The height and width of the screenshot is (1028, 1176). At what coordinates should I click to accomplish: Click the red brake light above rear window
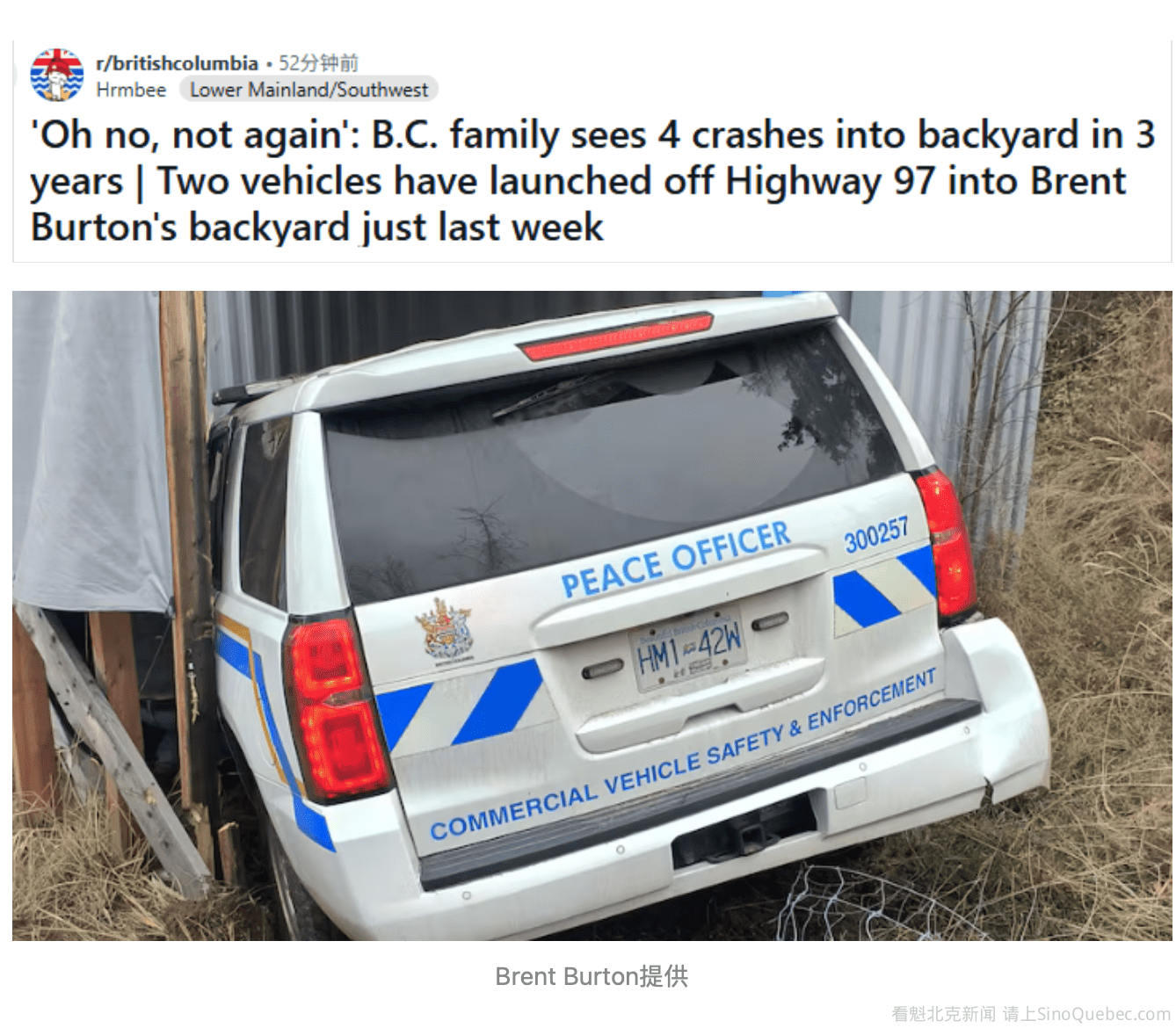pyautogui.click(x=615, y=336)
